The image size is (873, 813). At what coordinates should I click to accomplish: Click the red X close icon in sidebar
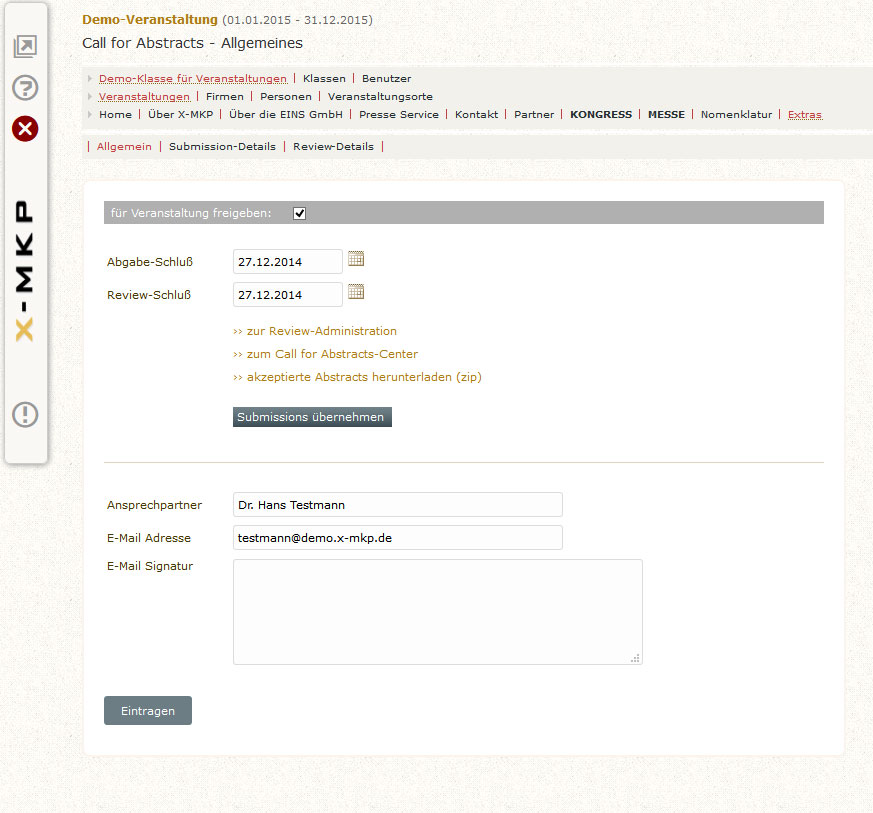tap(25, 129)
